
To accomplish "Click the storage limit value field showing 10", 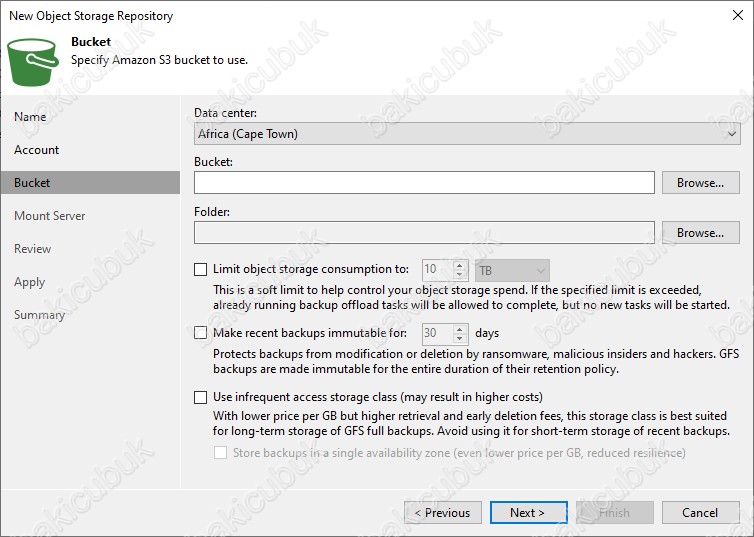I will tap(437, 270).
